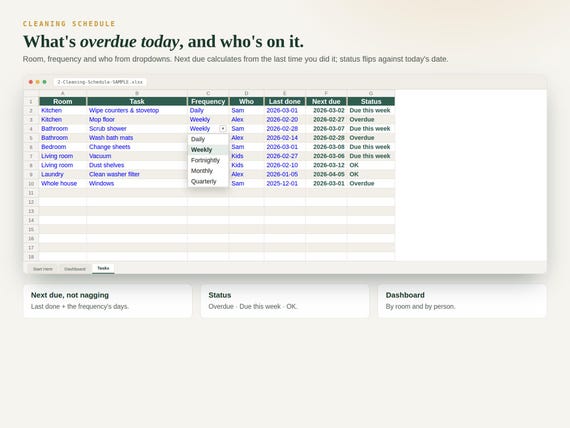Click the 2-Cleaning-Schedule-SAMPLE.xlsx file tab
The height and width of the screenshot is (428, 570).
[100, 82]
